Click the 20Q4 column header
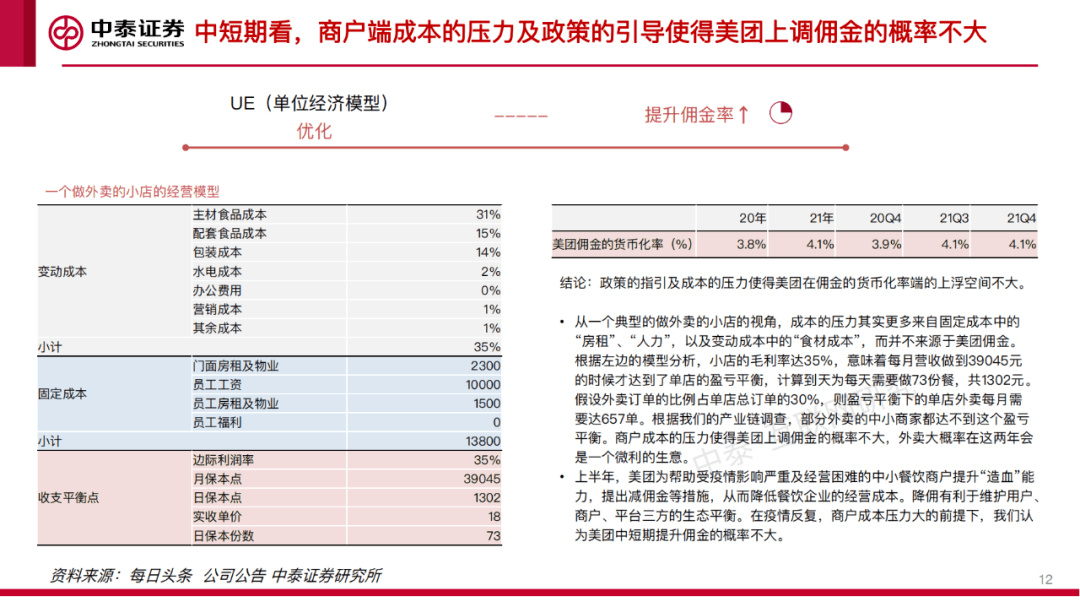The height and width of the screenshot is (607, 1080). tap(885, 218)
